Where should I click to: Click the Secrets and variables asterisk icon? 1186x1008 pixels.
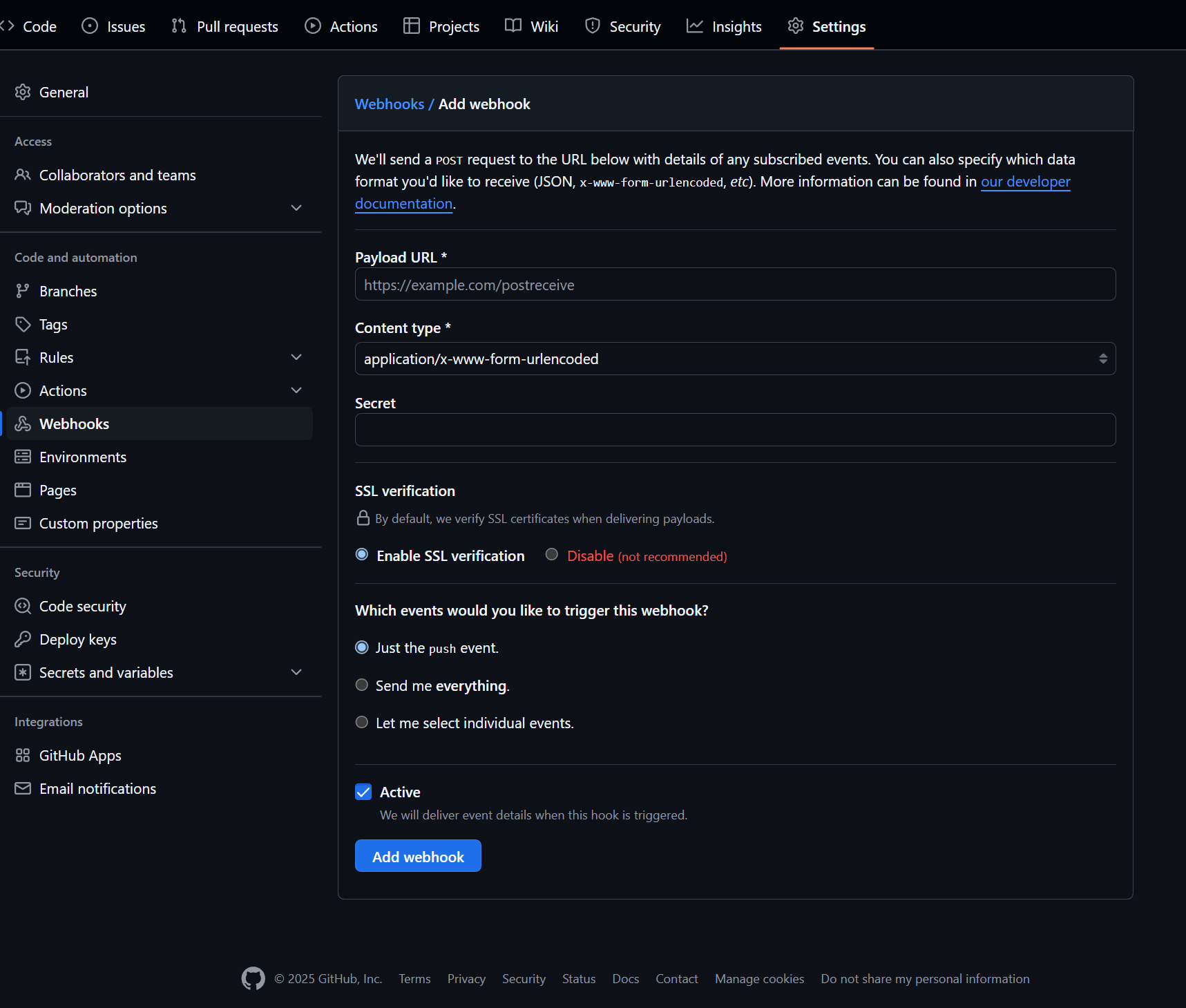(x=23, y=672)
